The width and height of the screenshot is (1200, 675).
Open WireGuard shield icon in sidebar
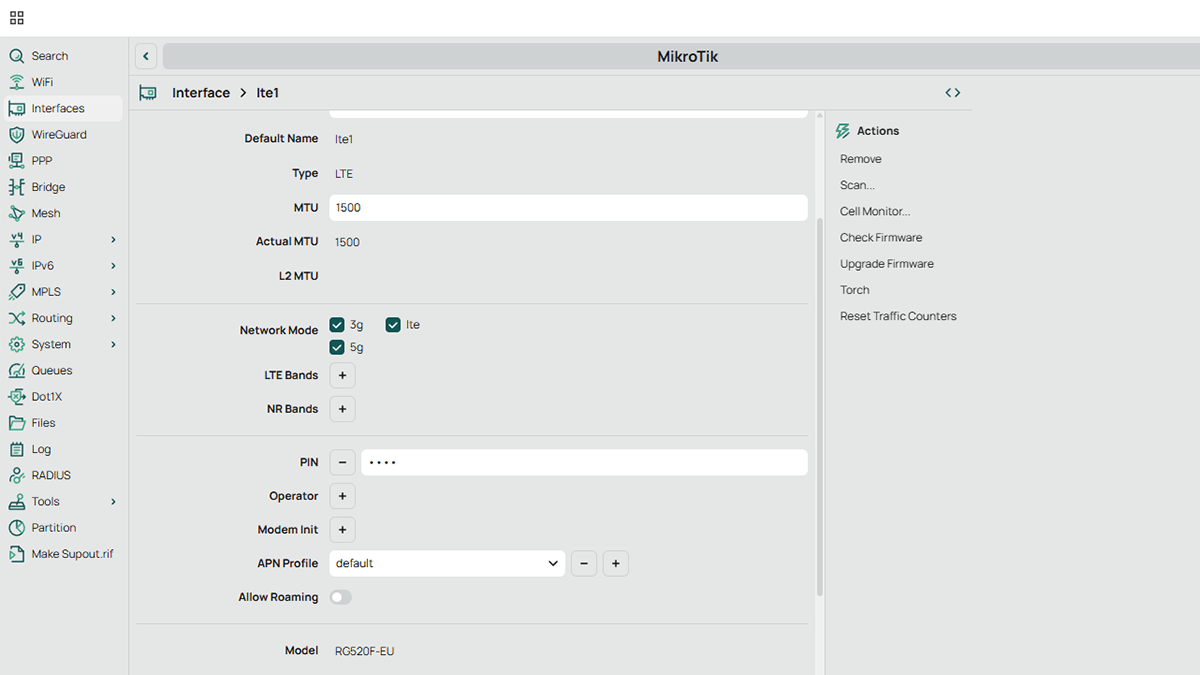click(16, 135)
